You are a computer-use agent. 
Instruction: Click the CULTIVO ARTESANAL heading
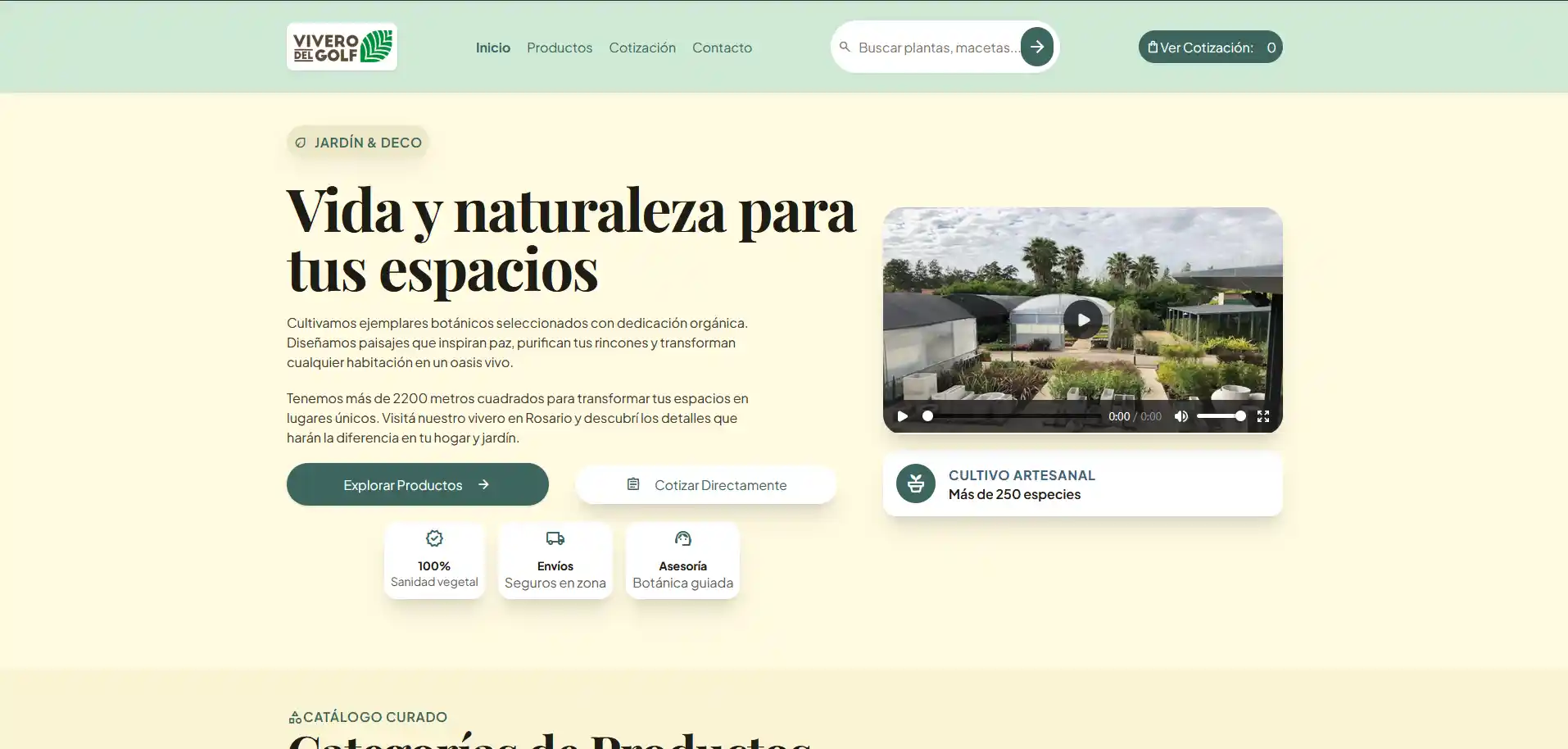(1022, 475)
